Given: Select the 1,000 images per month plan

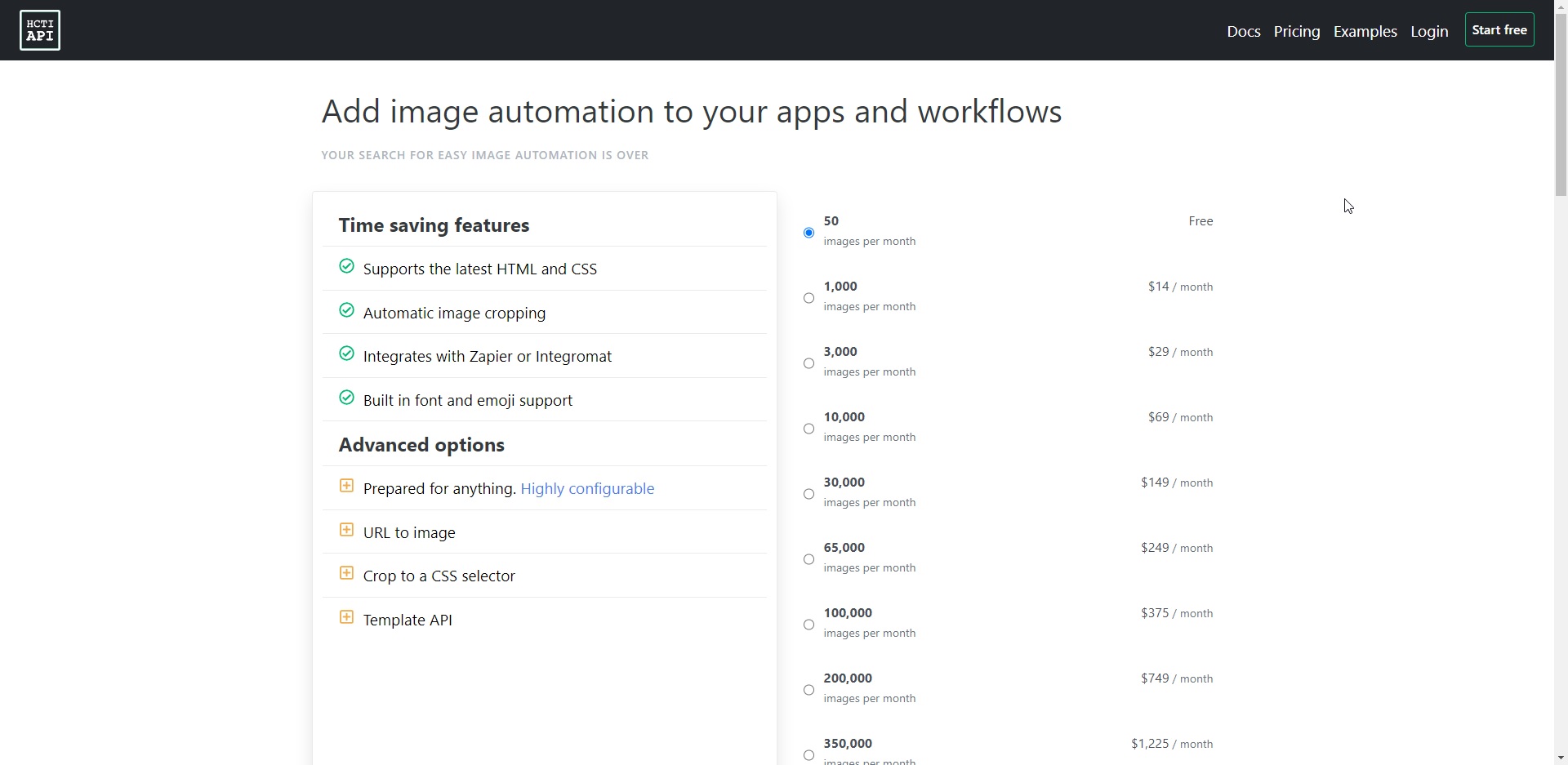Looking at the screenshot, I should (808, 298).
